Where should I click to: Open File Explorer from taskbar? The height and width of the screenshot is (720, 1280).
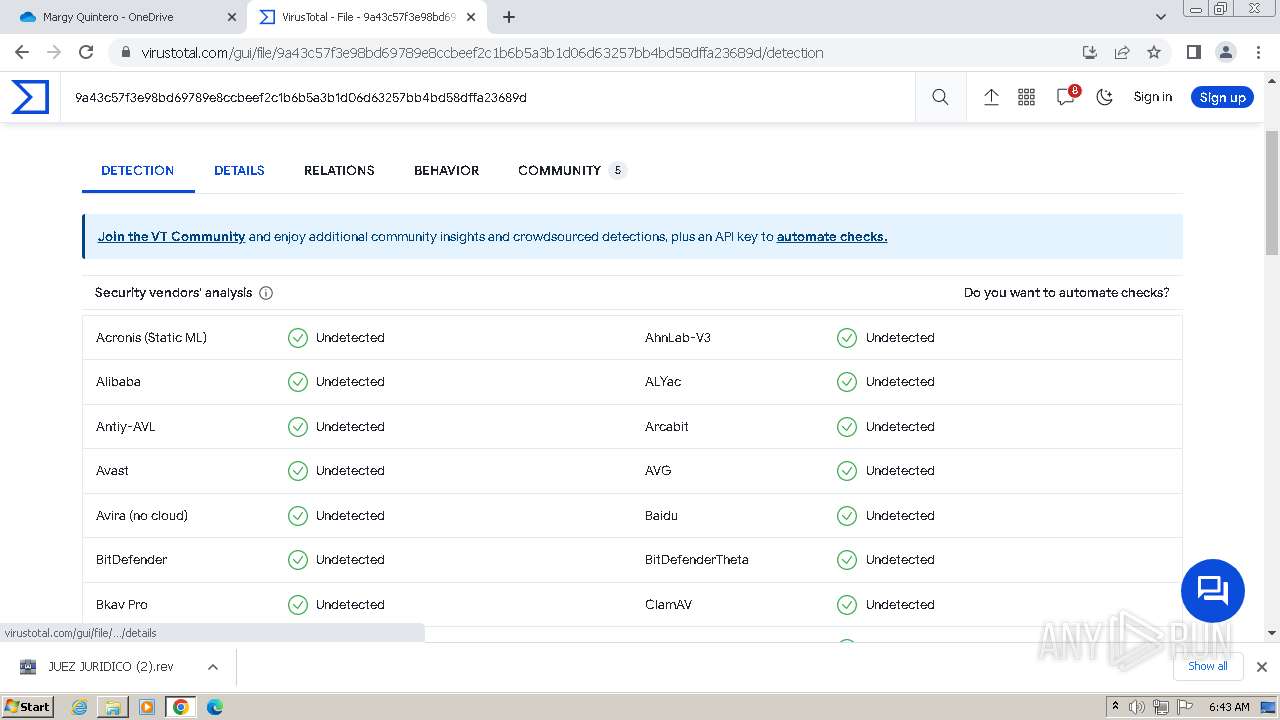click(x=113, y=707)
